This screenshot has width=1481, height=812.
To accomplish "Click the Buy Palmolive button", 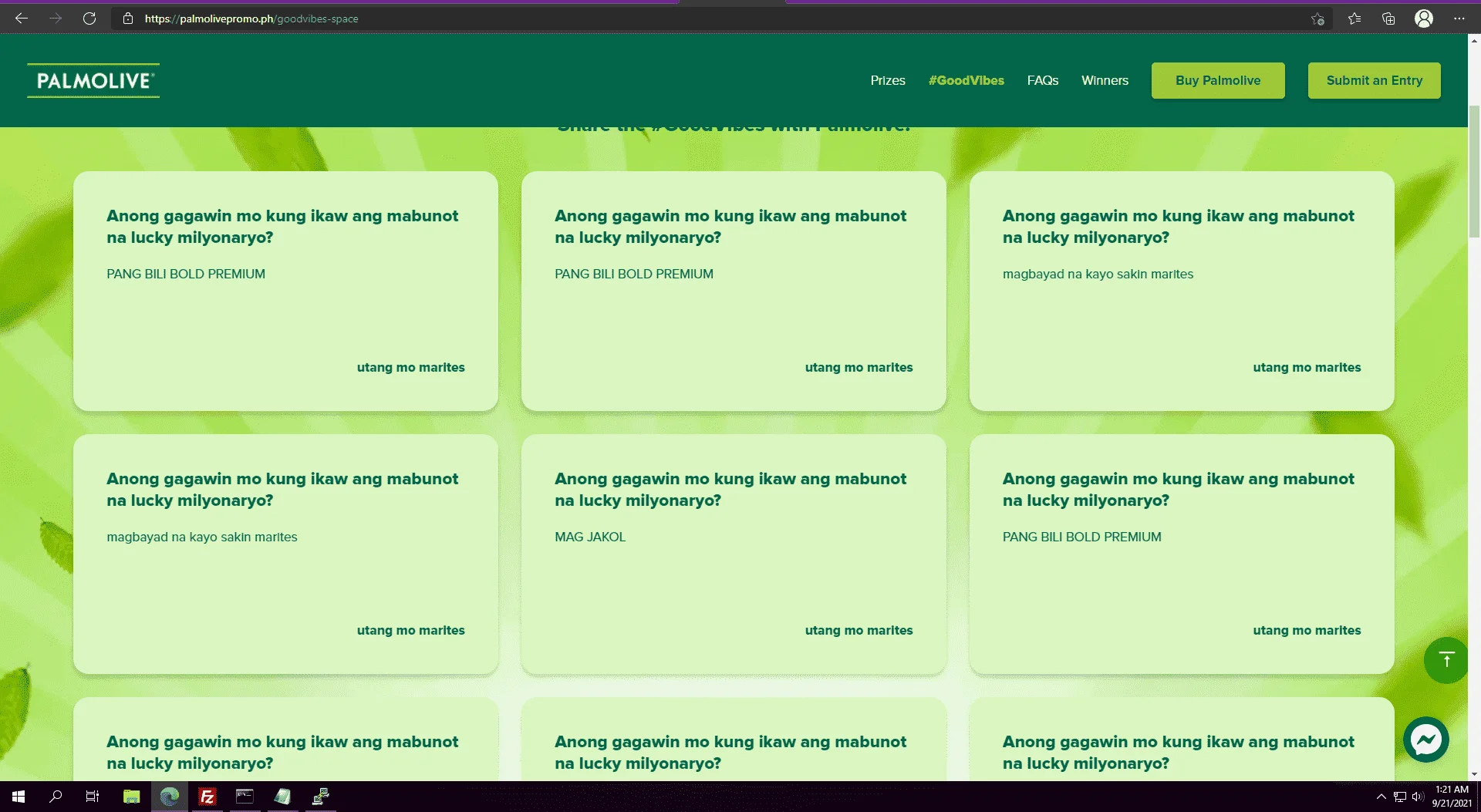I will tap(1218, 80).
